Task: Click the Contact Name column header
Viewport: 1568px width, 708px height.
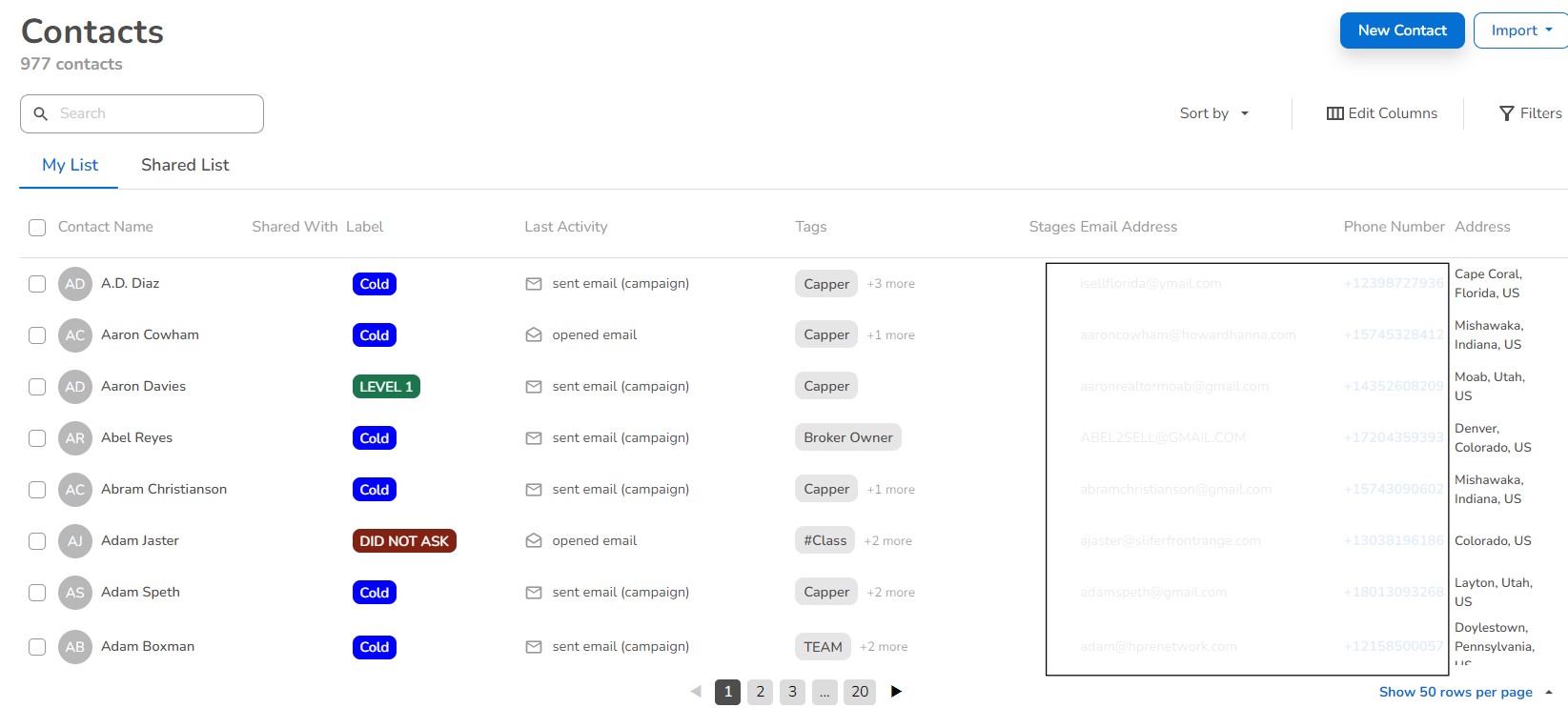Action: click(x=106, y=227)
